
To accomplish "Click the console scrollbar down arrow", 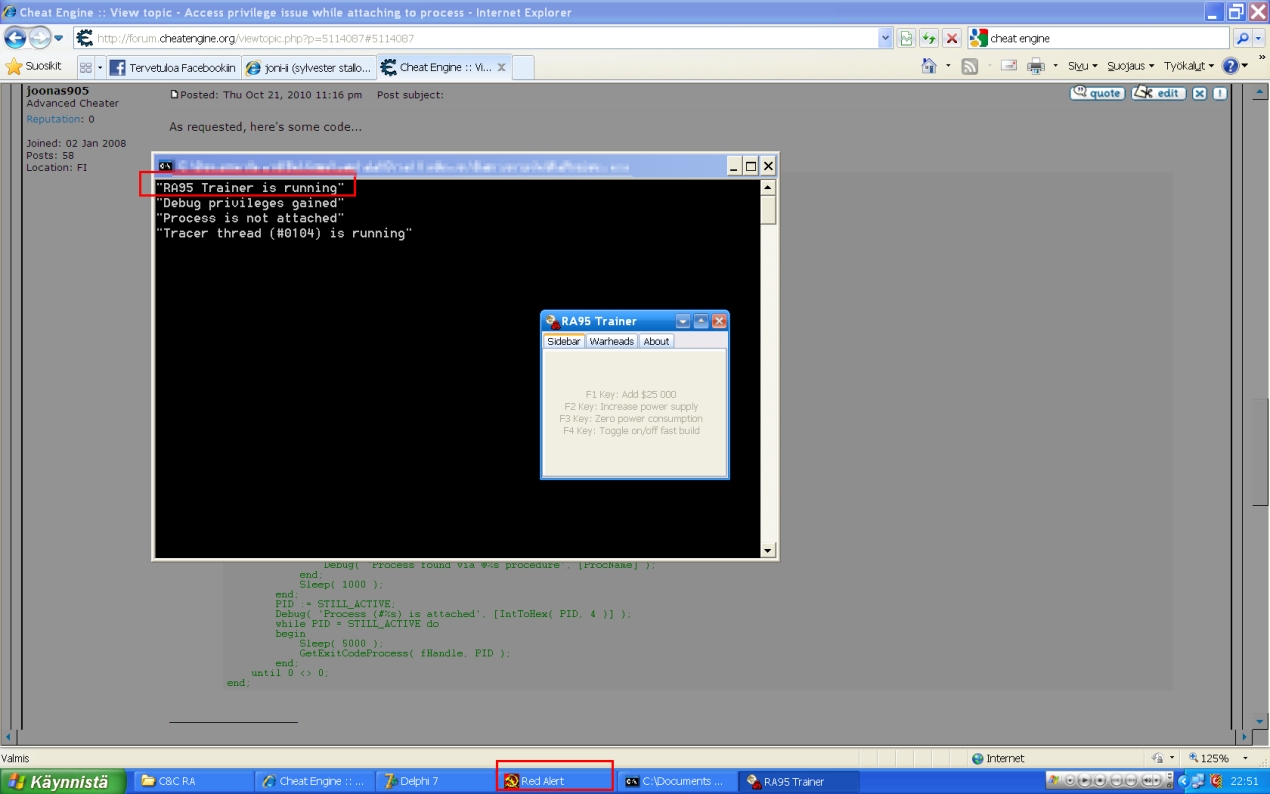I will (x=768, y=550).
